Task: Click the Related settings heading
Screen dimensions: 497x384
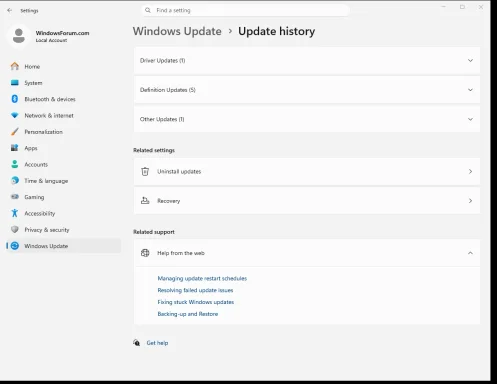Action: [154, 150]
